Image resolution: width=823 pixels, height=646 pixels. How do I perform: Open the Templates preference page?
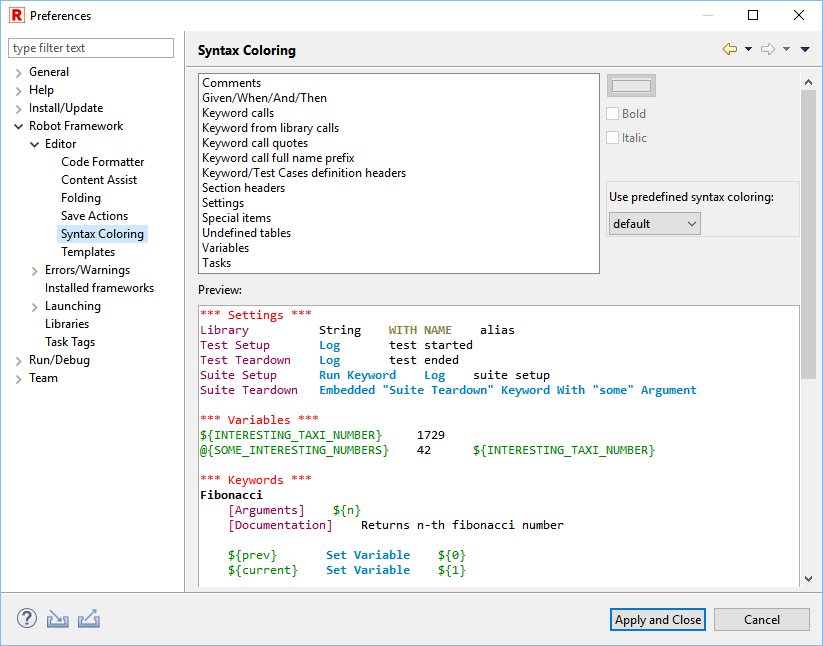[x=88, y=252]
